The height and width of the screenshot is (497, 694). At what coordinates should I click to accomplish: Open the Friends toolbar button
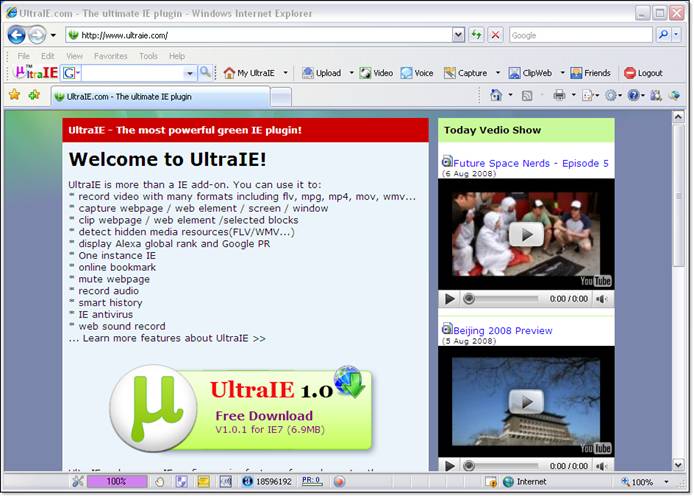(590, 73)
